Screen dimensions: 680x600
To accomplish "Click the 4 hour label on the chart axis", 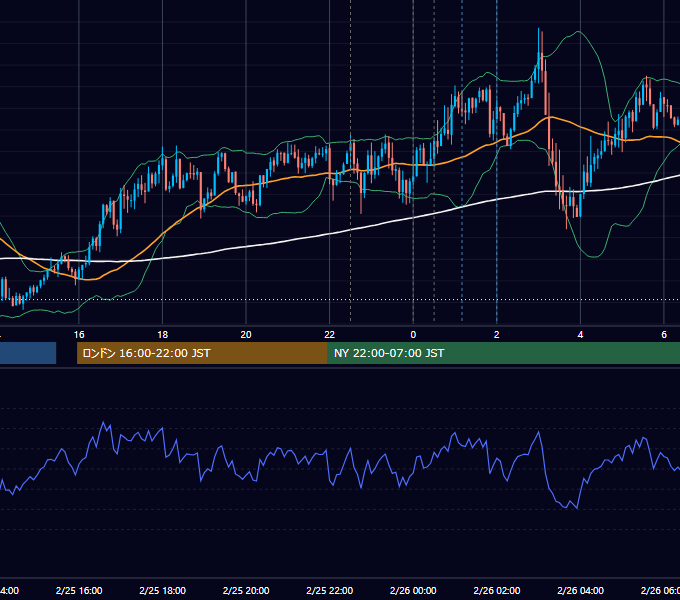I will tap(580, 335).
